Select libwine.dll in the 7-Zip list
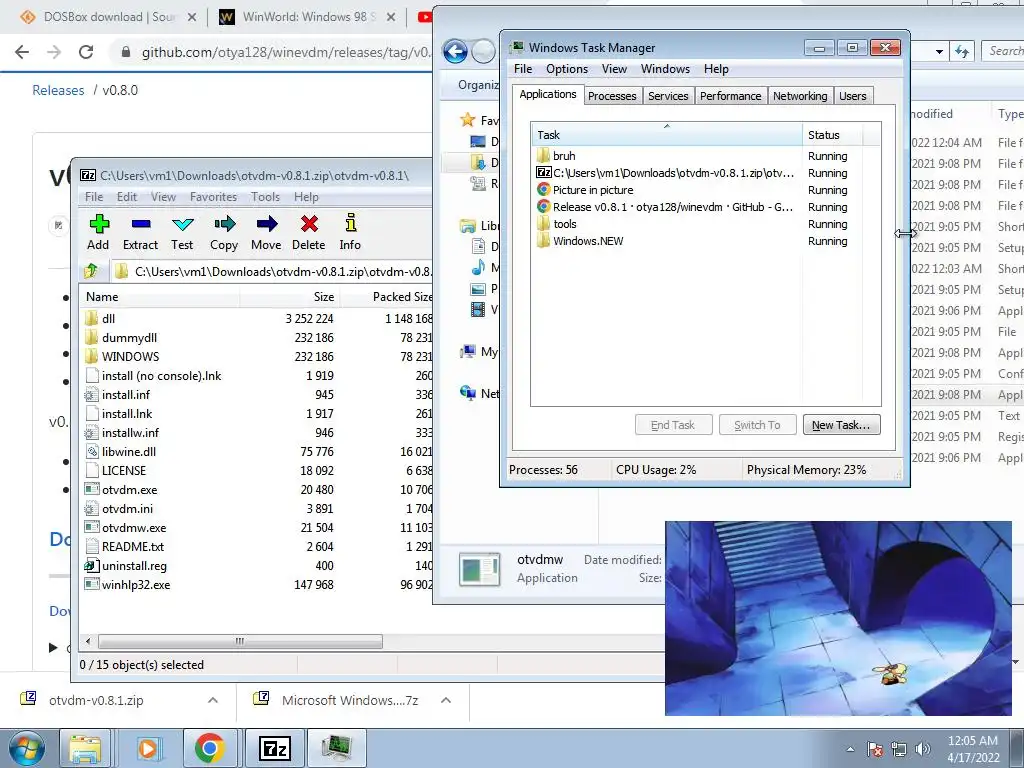Viewport: 1024px width, 768px height. tap(129, 452)
